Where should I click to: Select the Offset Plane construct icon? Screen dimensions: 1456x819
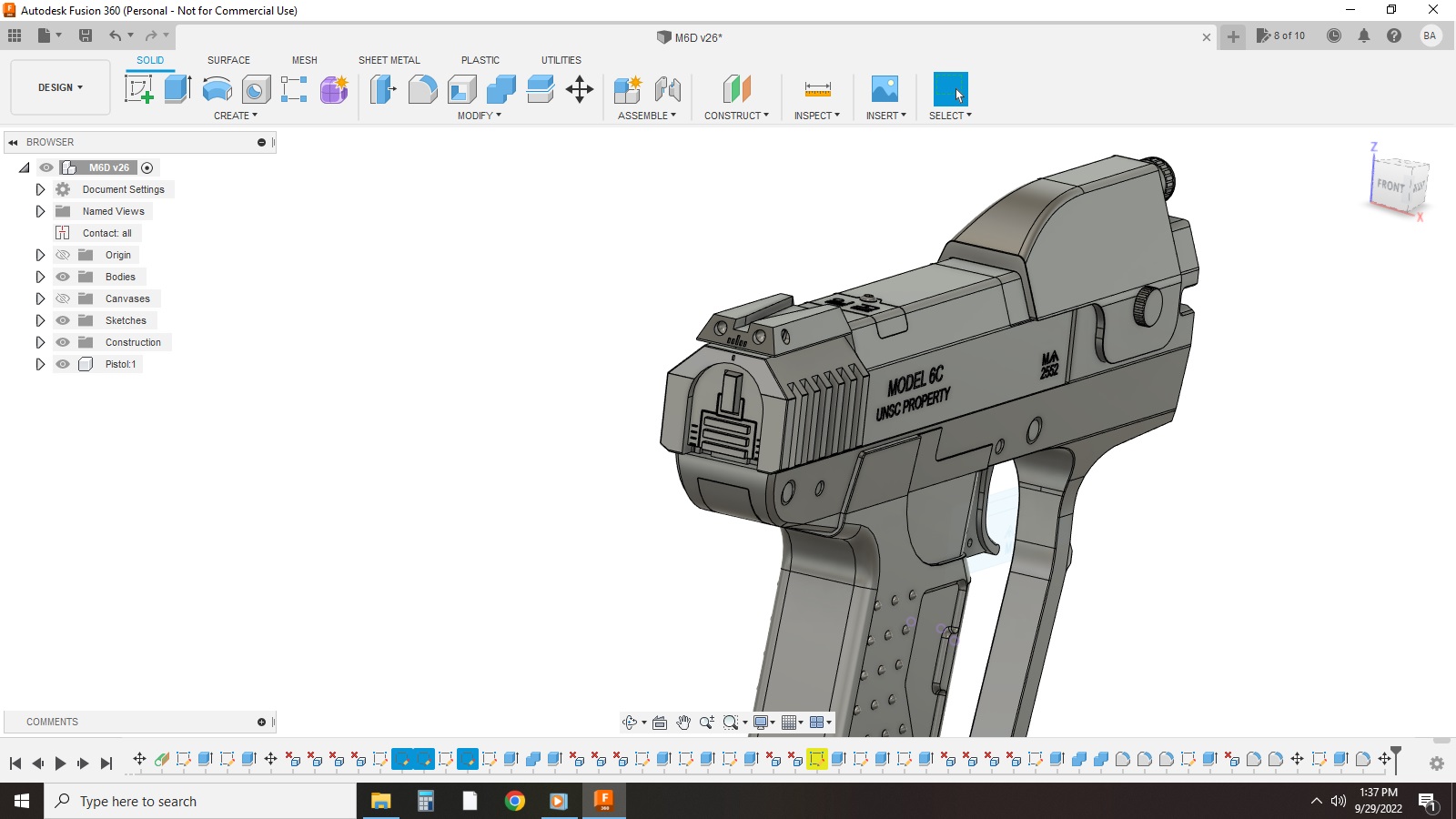(x=736, y=89)
